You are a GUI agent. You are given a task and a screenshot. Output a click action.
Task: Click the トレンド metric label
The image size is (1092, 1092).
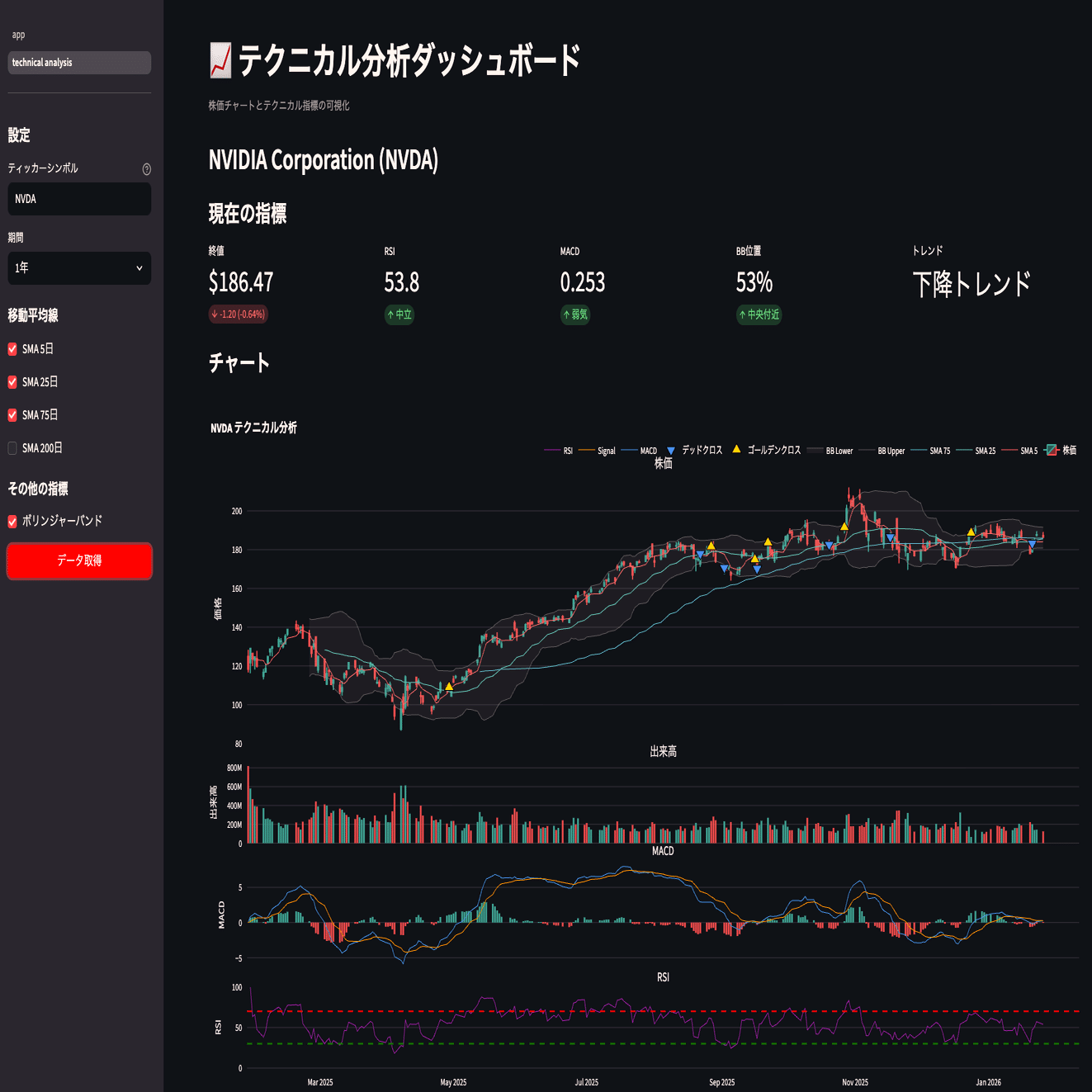click(928, 251)
